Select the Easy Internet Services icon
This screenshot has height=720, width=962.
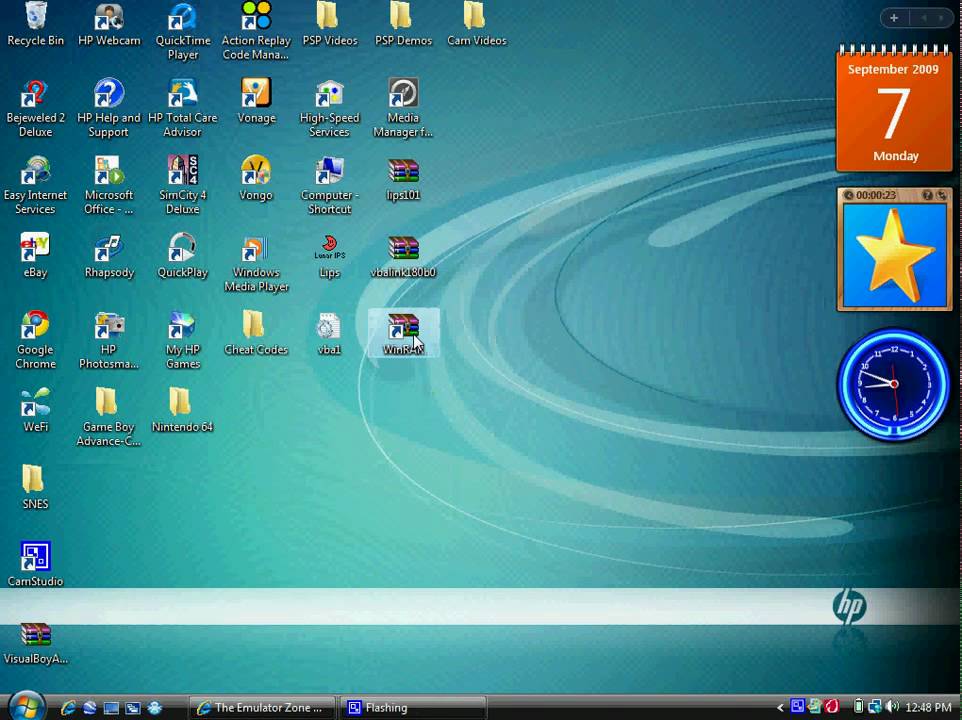(36, 185)
